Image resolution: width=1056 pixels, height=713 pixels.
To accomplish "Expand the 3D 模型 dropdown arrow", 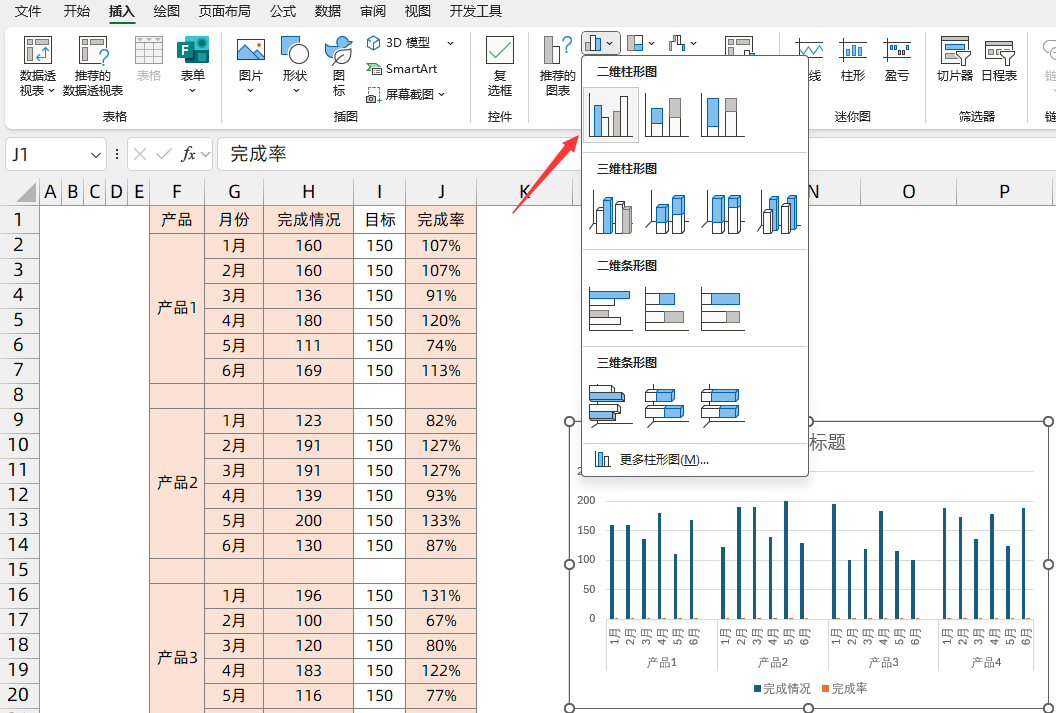I will point(451,43).
